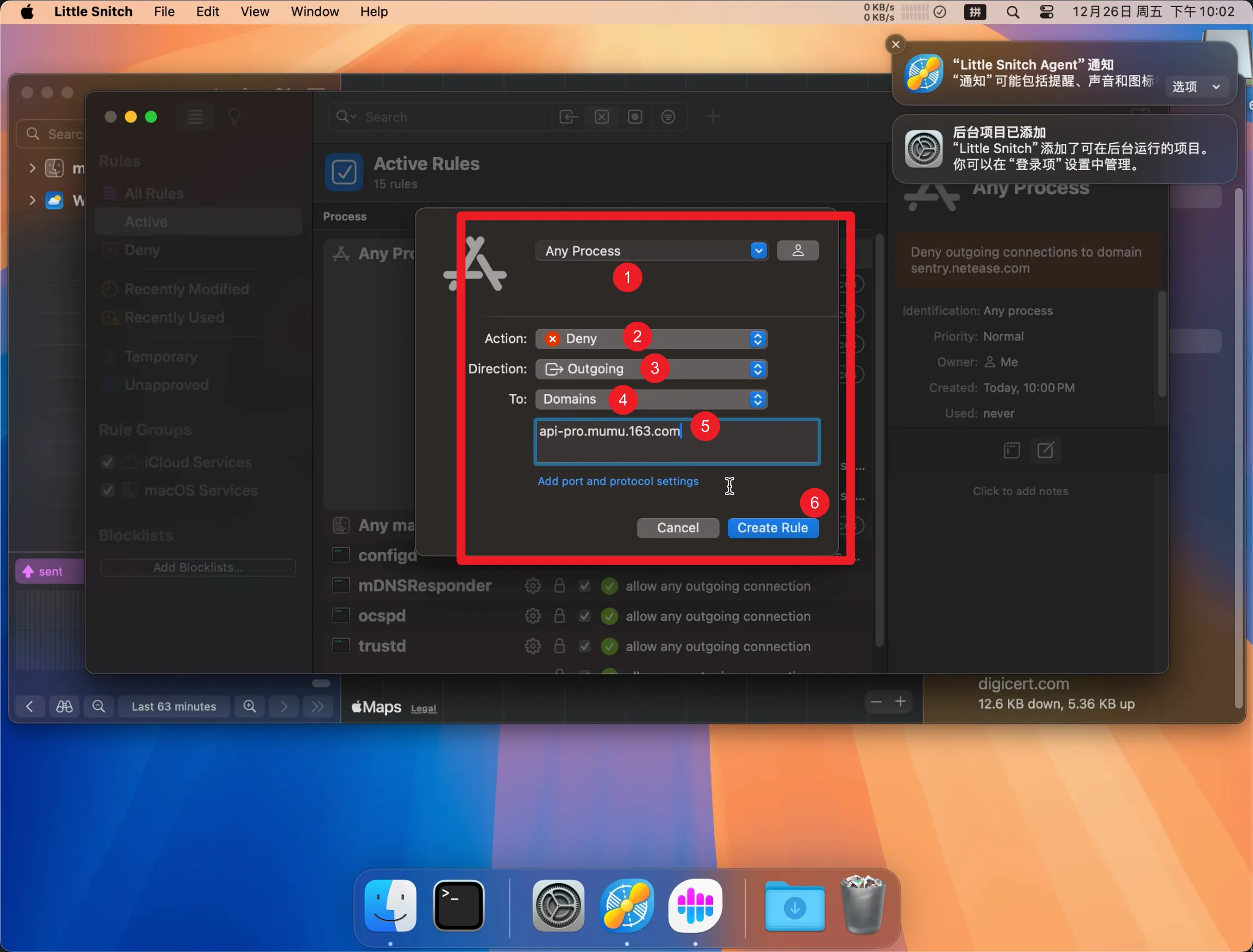1253x952 pixels.
Task: Click the rules window Search field
Action: 442,117
